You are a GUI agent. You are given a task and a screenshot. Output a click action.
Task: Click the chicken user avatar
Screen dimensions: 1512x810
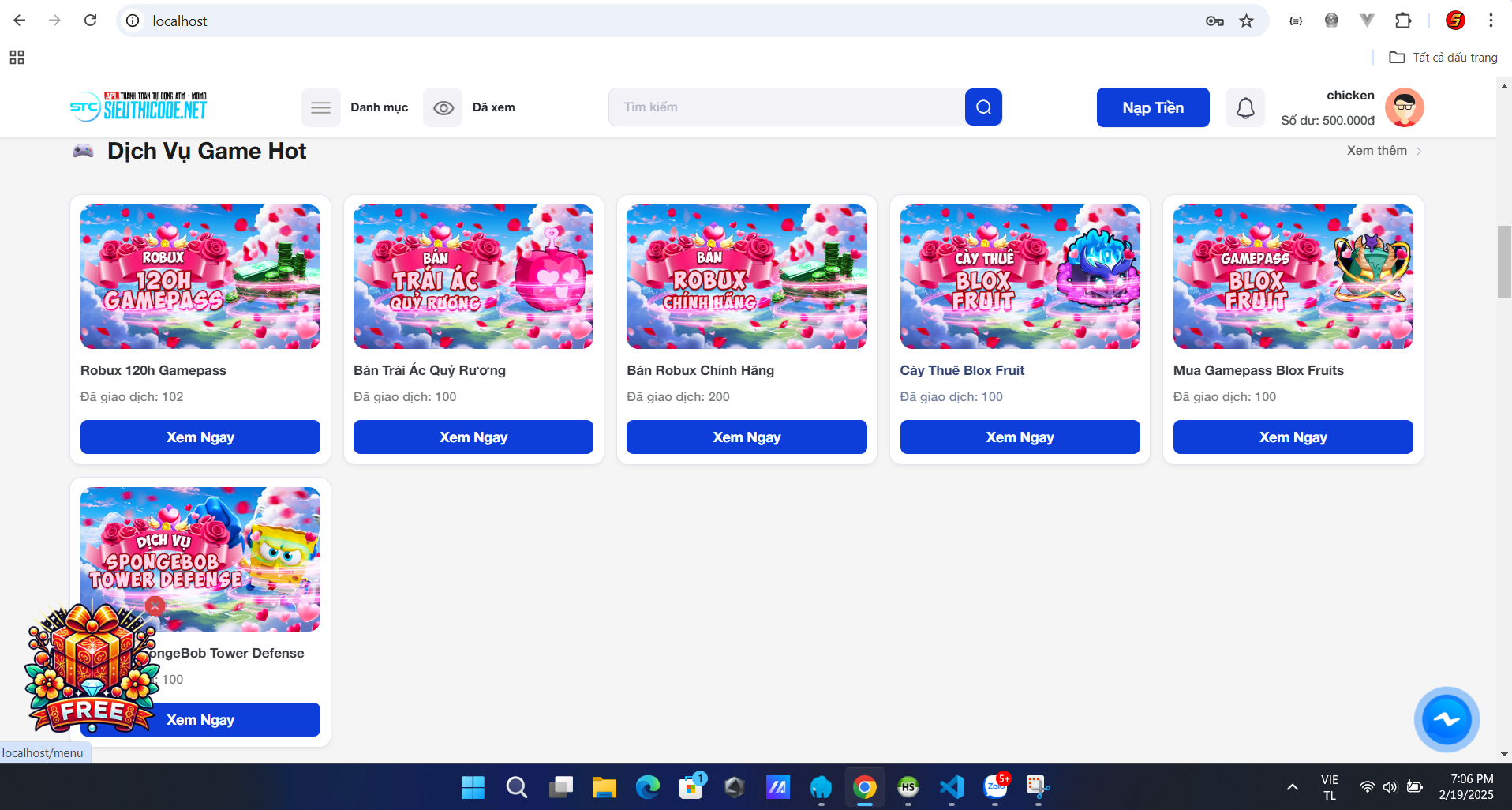1405,107
